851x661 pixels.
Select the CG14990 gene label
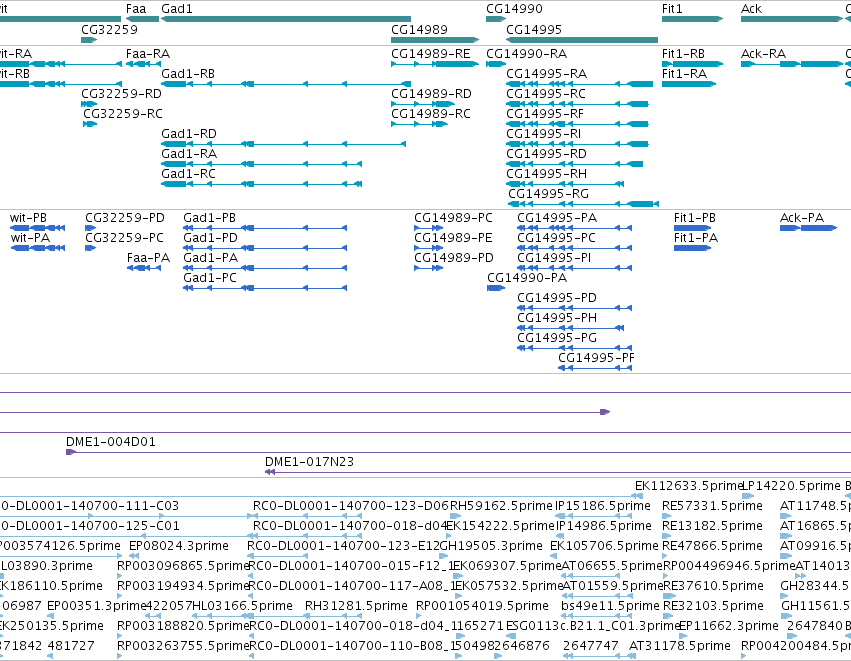pyautogui.click(x=514, y=9)
